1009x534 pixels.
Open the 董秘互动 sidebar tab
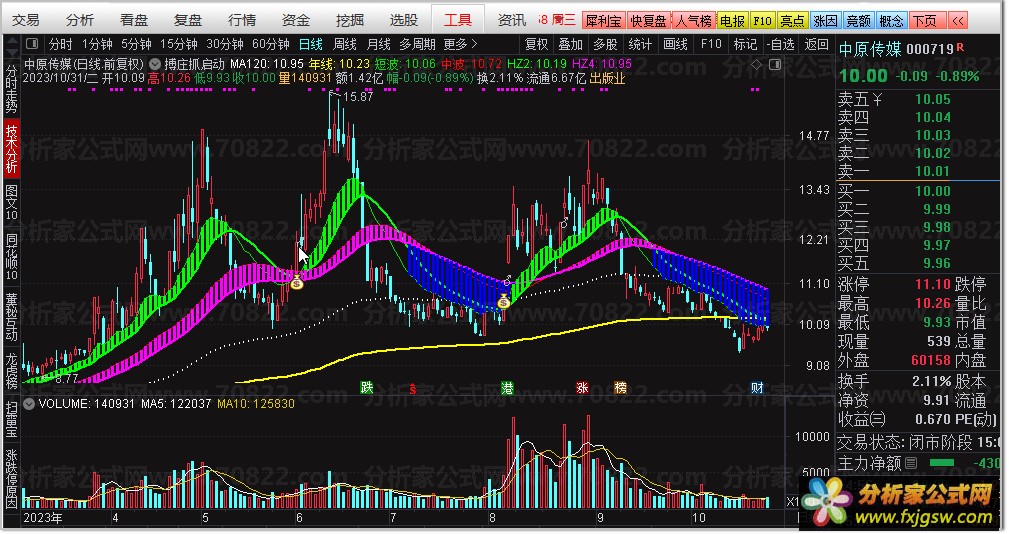click(x=12, y=316)
